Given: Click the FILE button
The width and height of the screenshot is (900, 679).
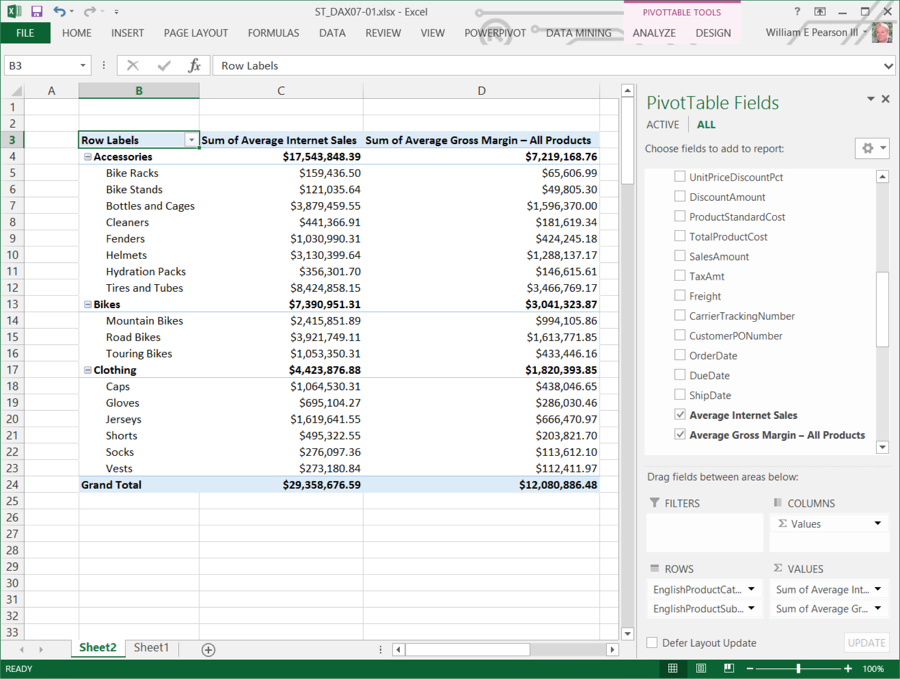Looking at the screenshot, I should (25, 33).
